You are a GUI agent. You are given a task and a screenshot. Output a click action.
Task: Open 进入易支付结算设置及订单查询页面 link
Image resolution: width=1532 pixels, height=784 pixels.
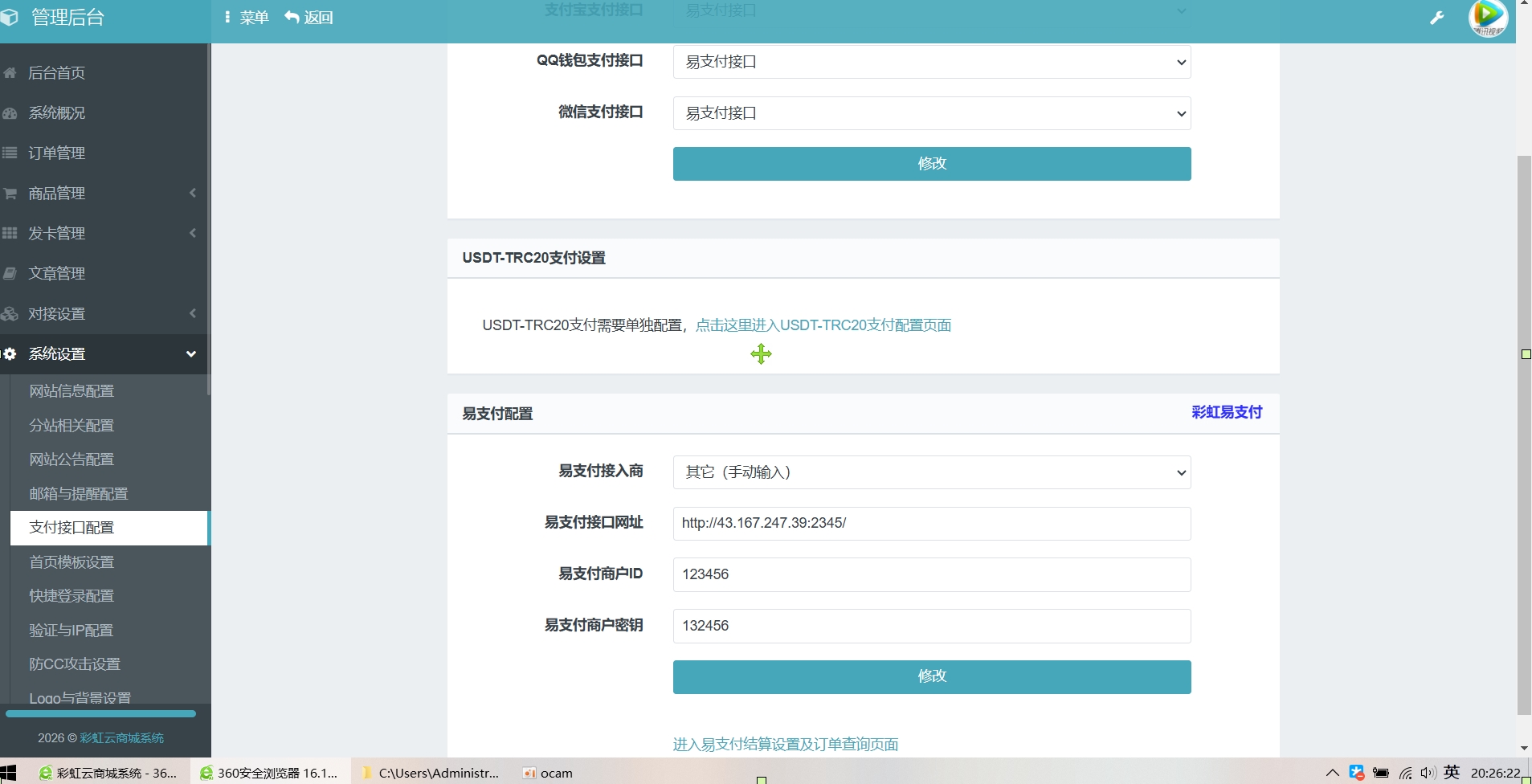[x=786, y=745]
